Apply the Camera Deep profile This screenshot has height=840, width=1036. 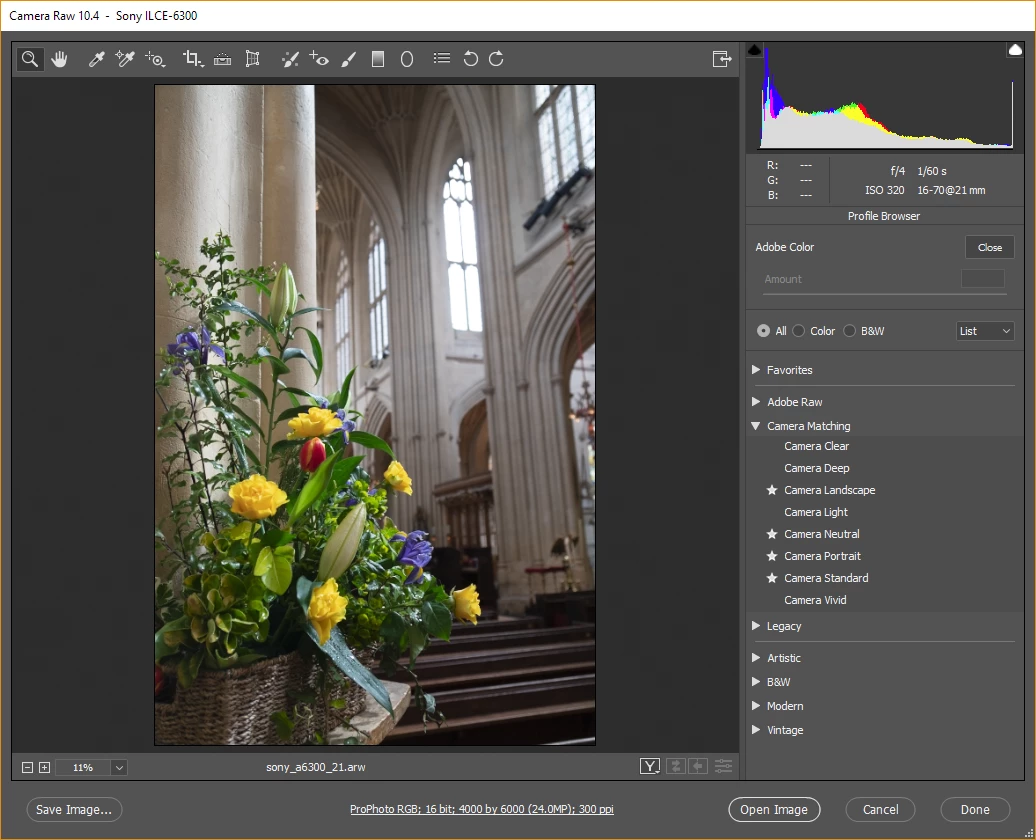[816, 468]
